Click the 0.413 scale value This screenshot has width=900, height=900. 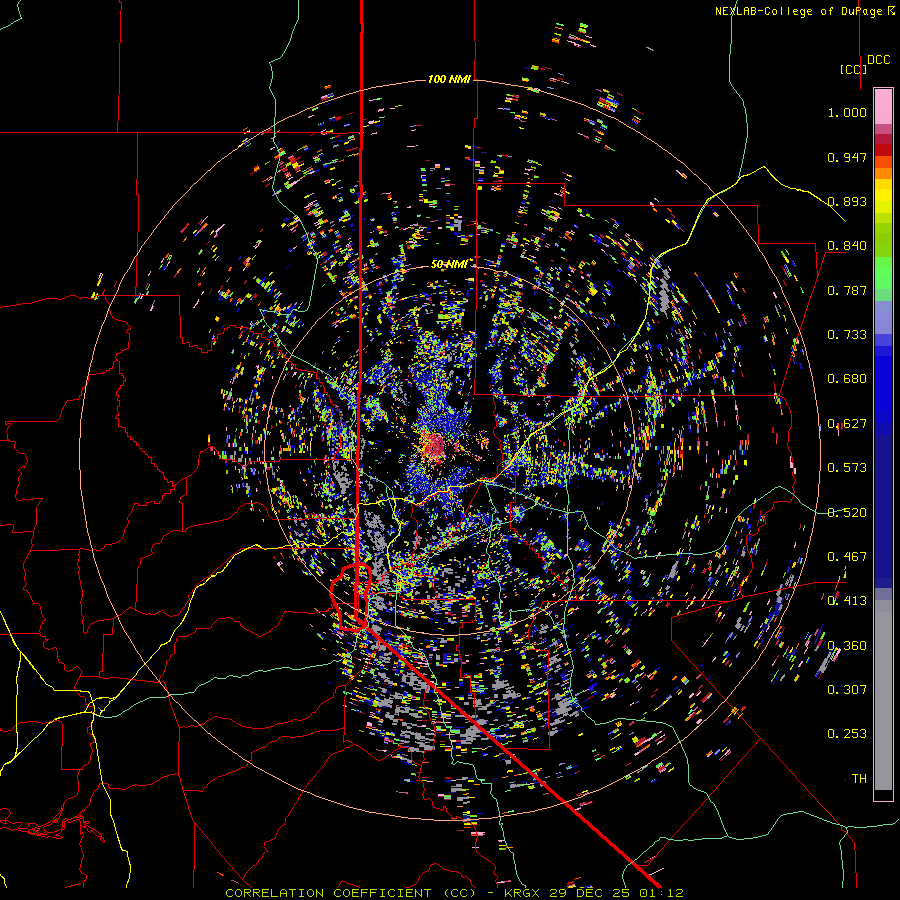coord(847,601)
